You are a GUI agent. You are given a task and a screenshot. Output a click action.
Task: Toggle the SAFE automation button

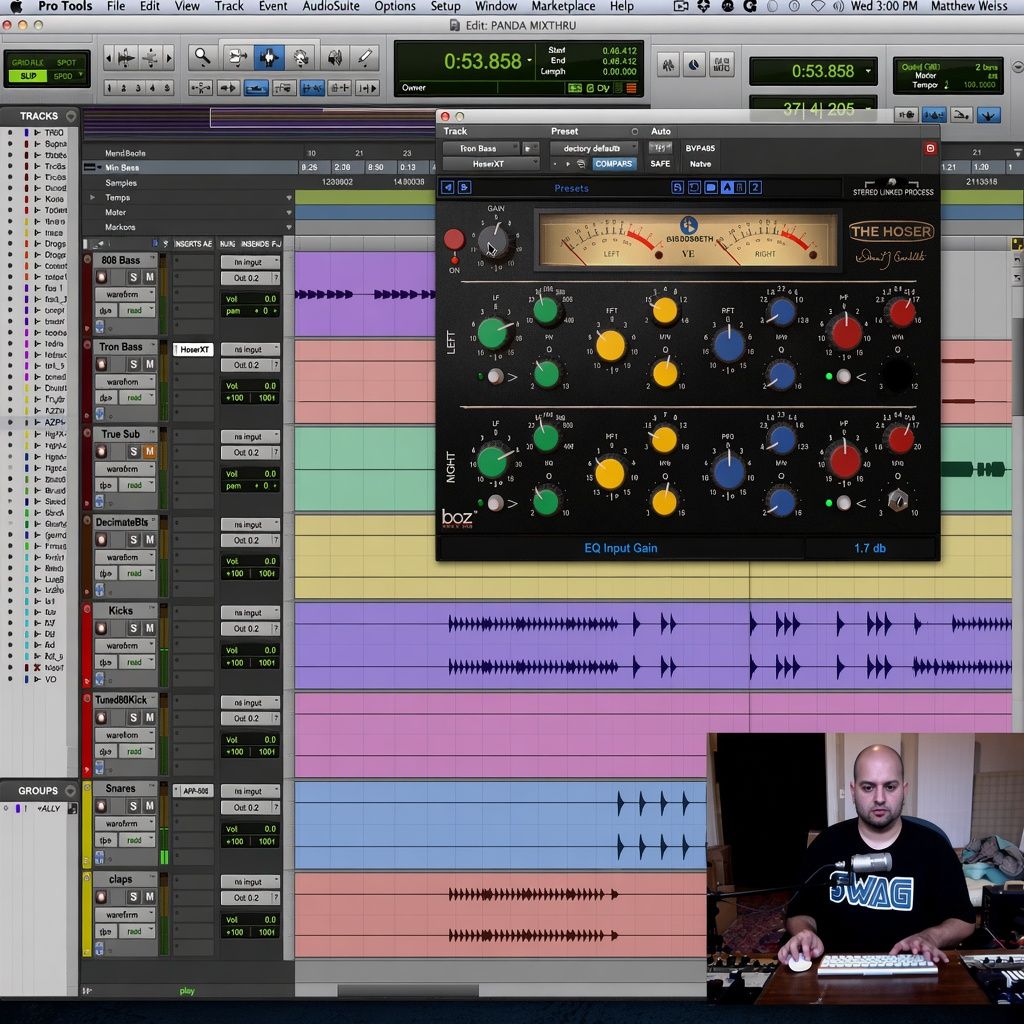coord(660,164)
